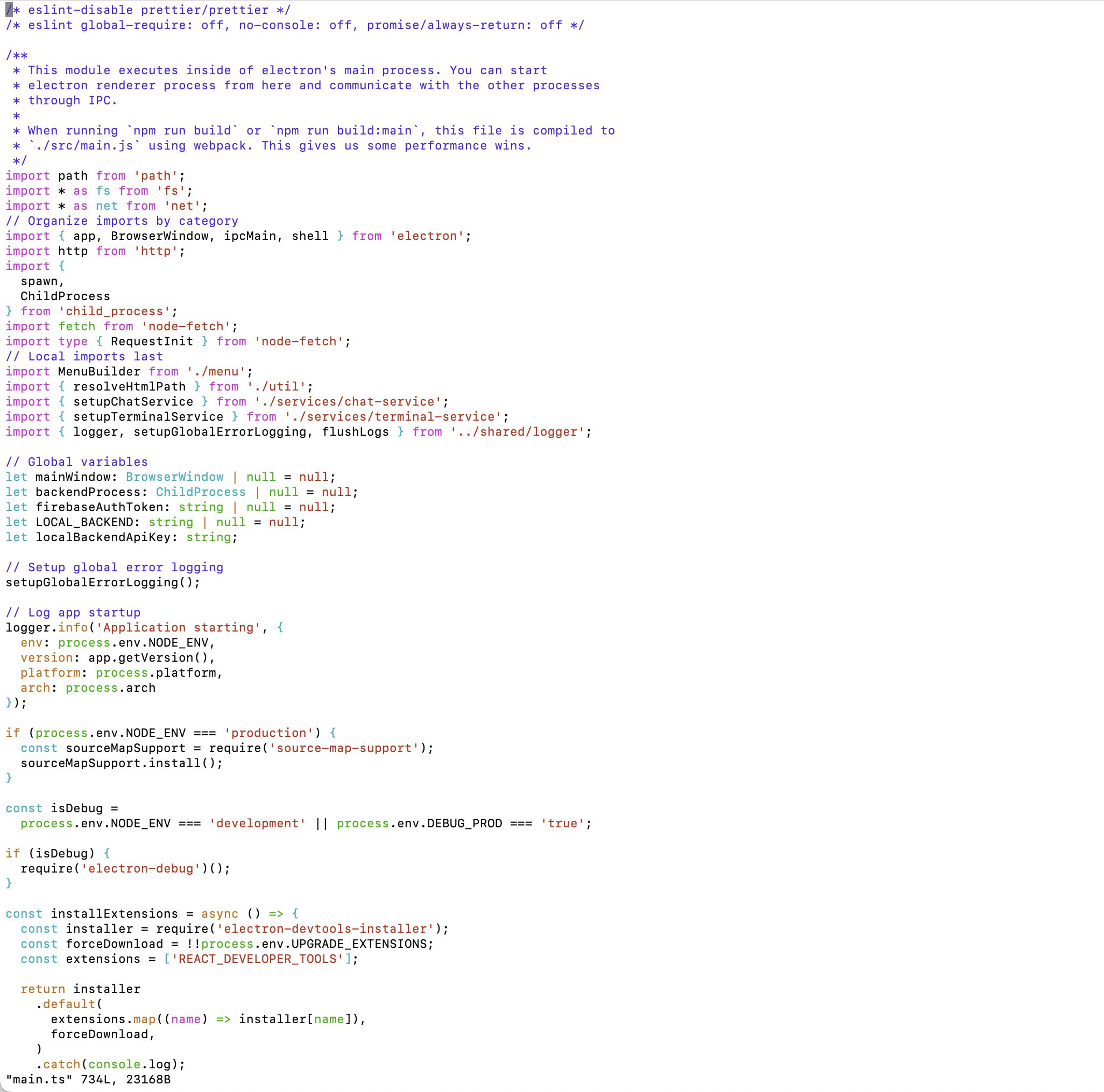Click the status line '"main.ts" 734L, 23168B'

pos(88,1080)
